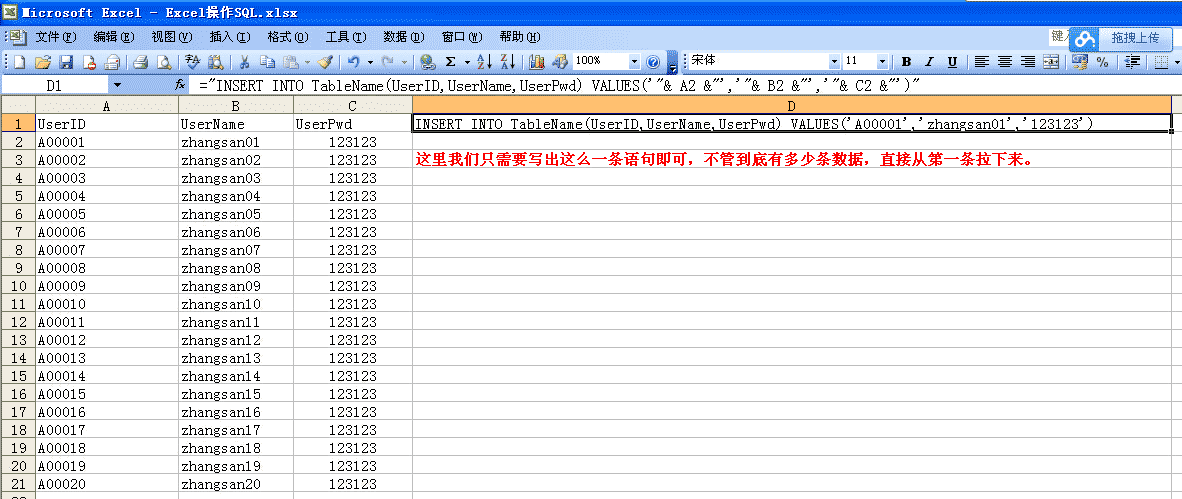Viewport: 1182px width, 499px height.
Task: Select cell D1 with INSERT statement
Action: coord(792,124)
